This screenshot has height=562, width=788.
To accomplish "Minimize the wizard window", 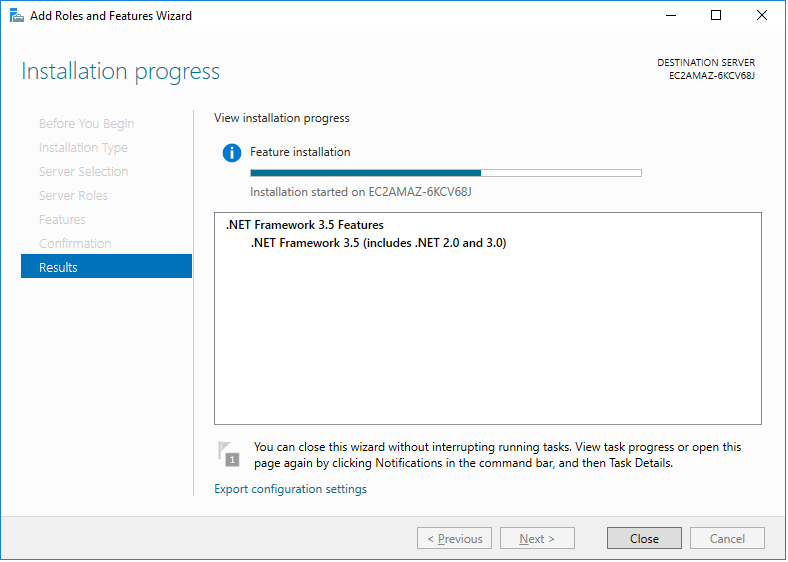I will [670, 16].
